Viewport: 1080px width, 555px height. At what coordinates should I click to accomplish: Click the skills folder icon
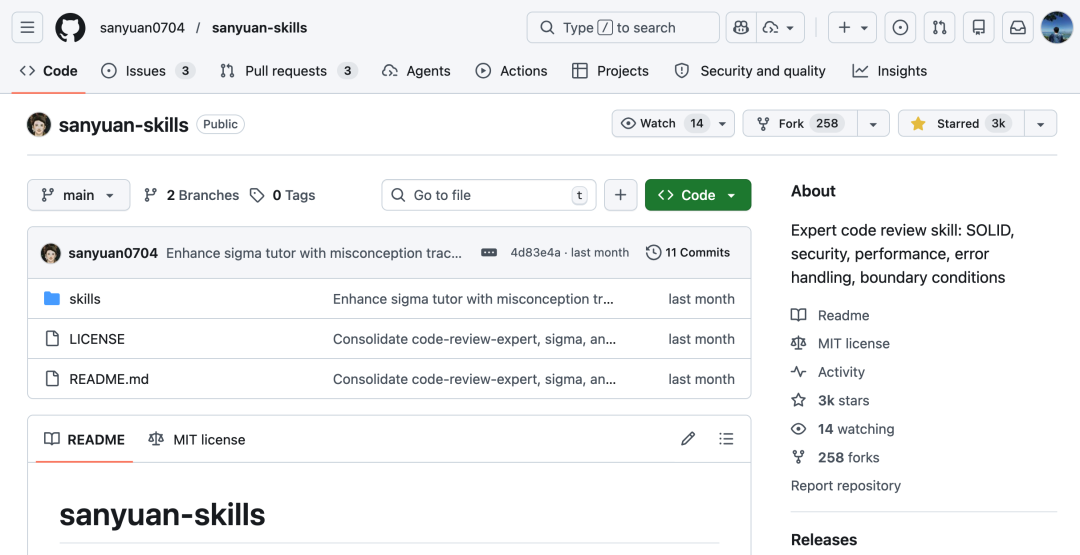pyautogui.click(x=52, y=298)
